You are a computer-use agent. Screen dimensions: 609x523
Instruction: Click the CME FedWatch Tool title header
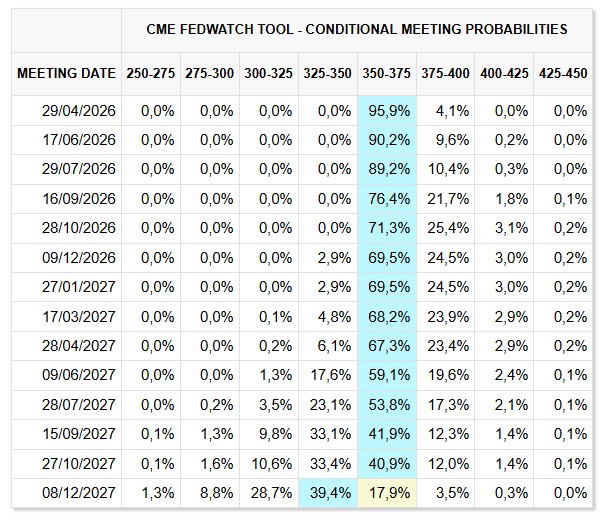359,29
